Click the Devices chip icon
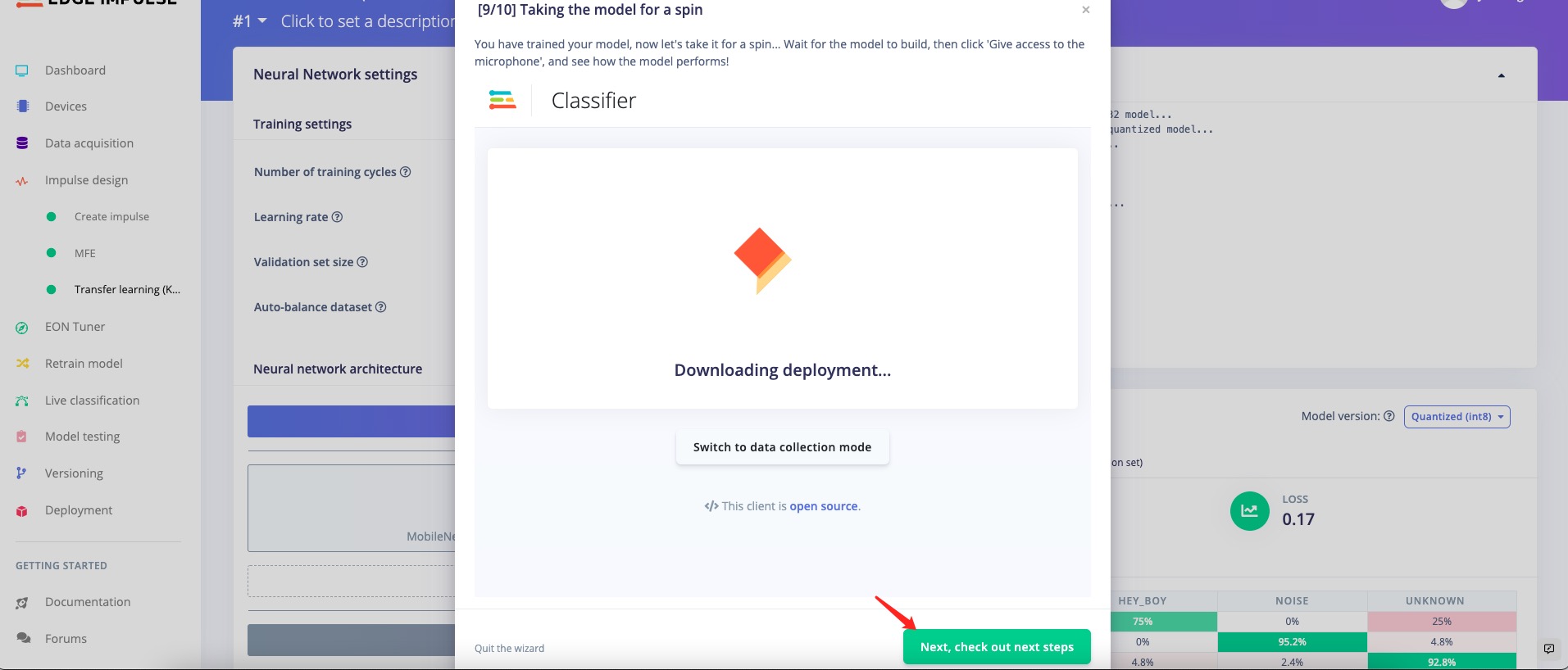The height and width of the screenshot is (670, 1568). [22, 106]
